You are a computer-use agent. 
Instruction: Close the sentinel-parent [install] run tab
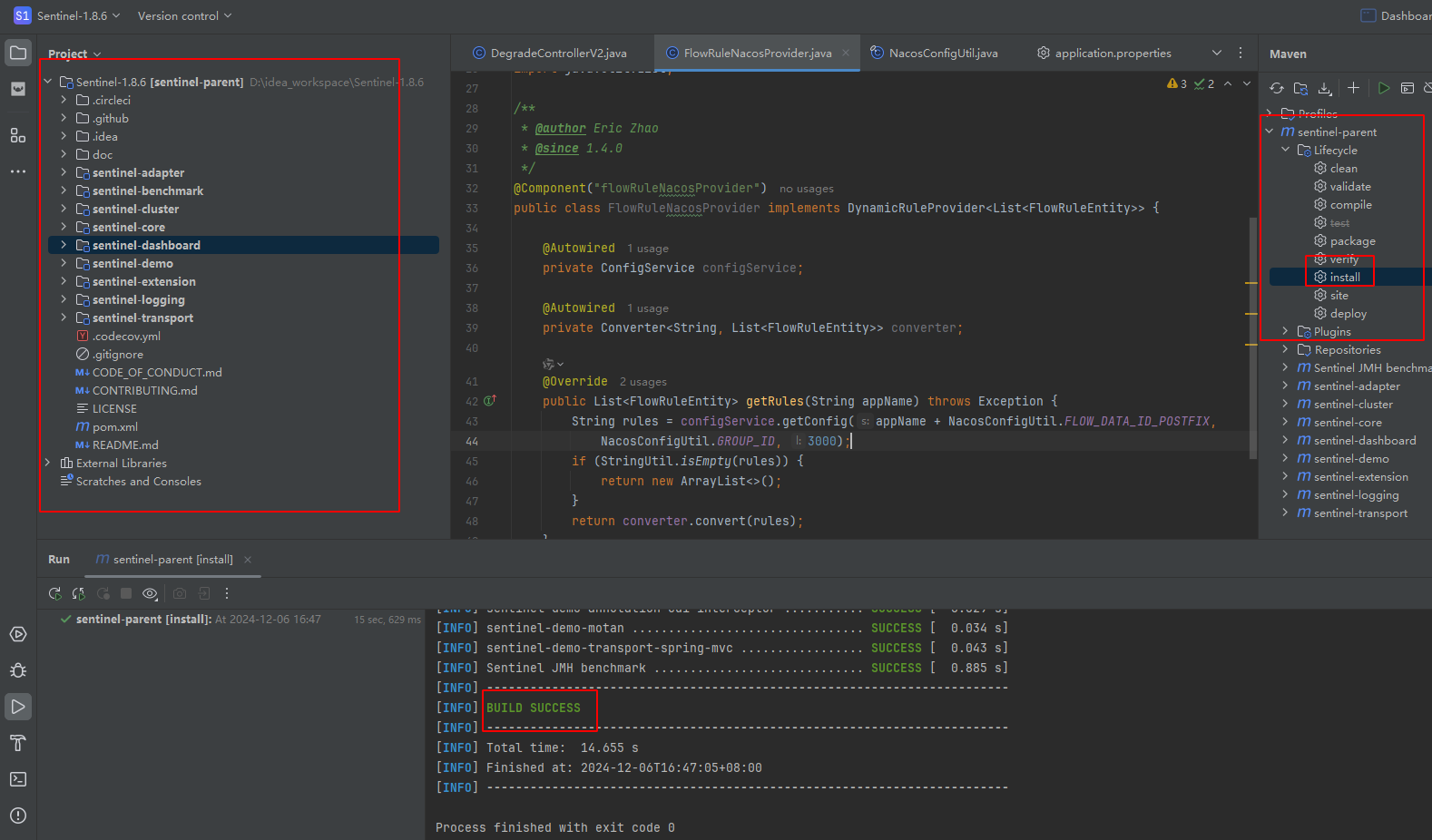248,560
